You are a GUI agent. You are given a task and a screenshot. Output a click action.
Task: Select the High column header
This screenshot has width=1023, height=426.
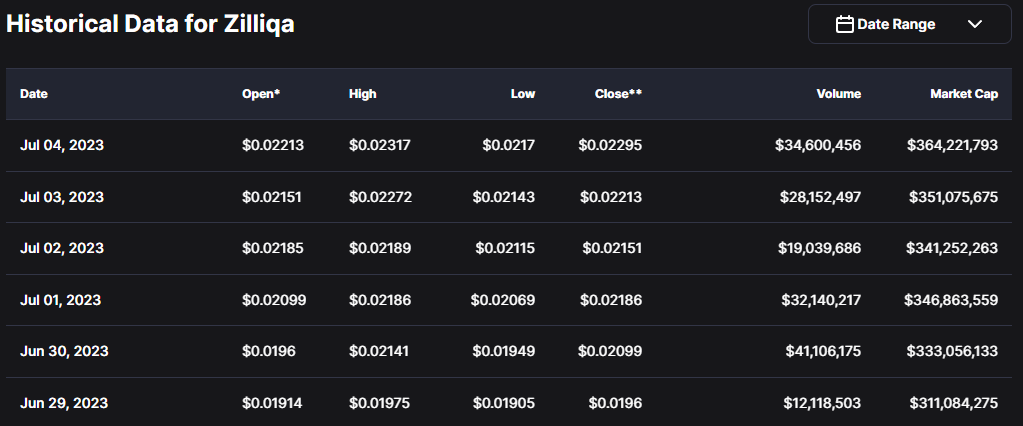(362, 94)
